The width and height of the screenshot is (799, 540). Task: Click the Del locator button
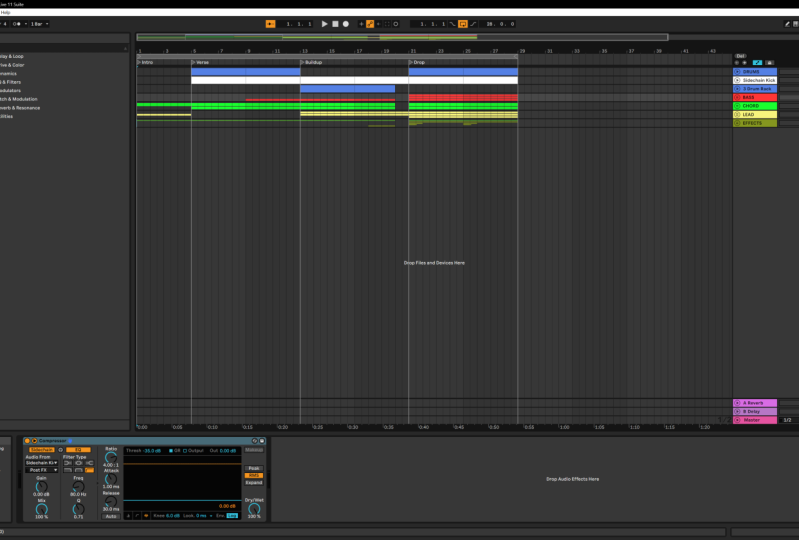[740, 56]
